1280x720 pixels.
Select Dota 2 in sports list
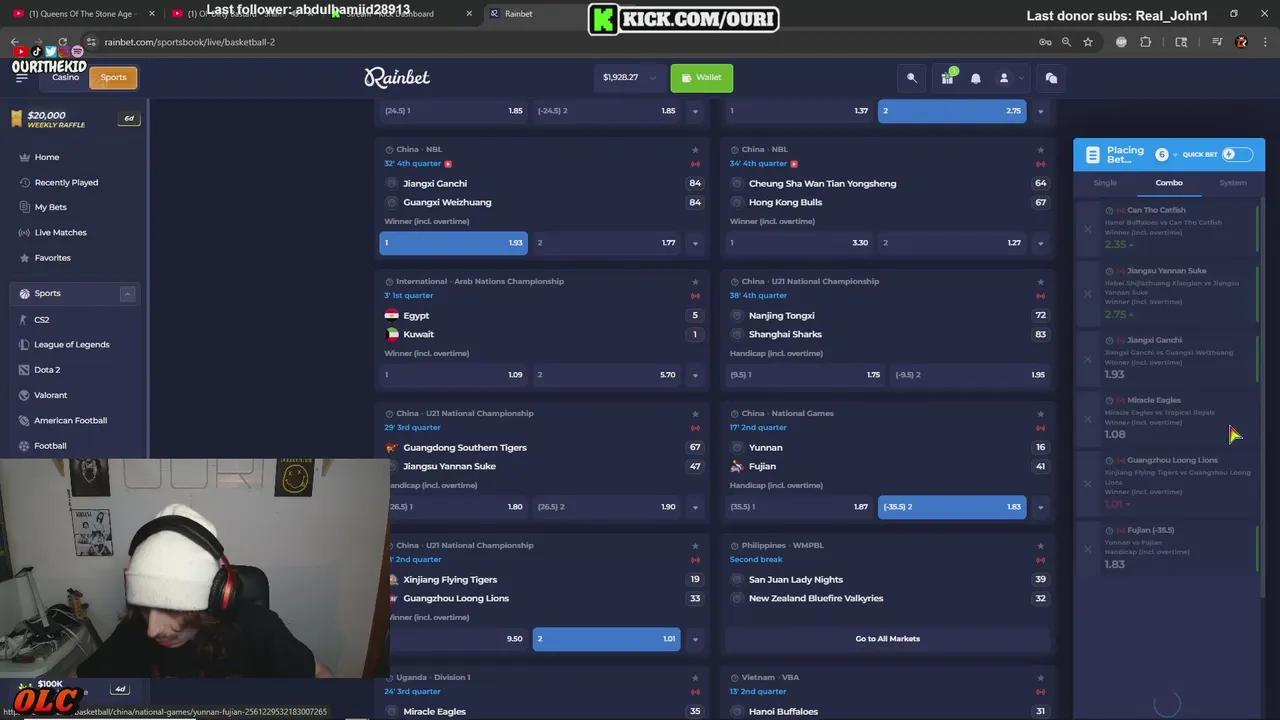(x=47, y=370)
